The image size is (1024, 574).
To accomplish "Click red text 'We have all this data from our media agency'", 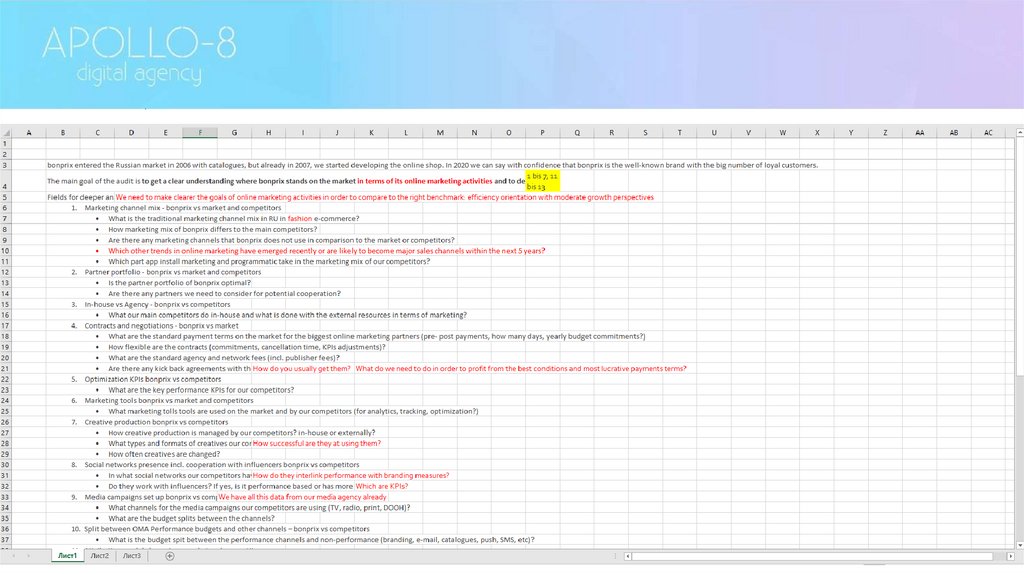I will (302, 497).
